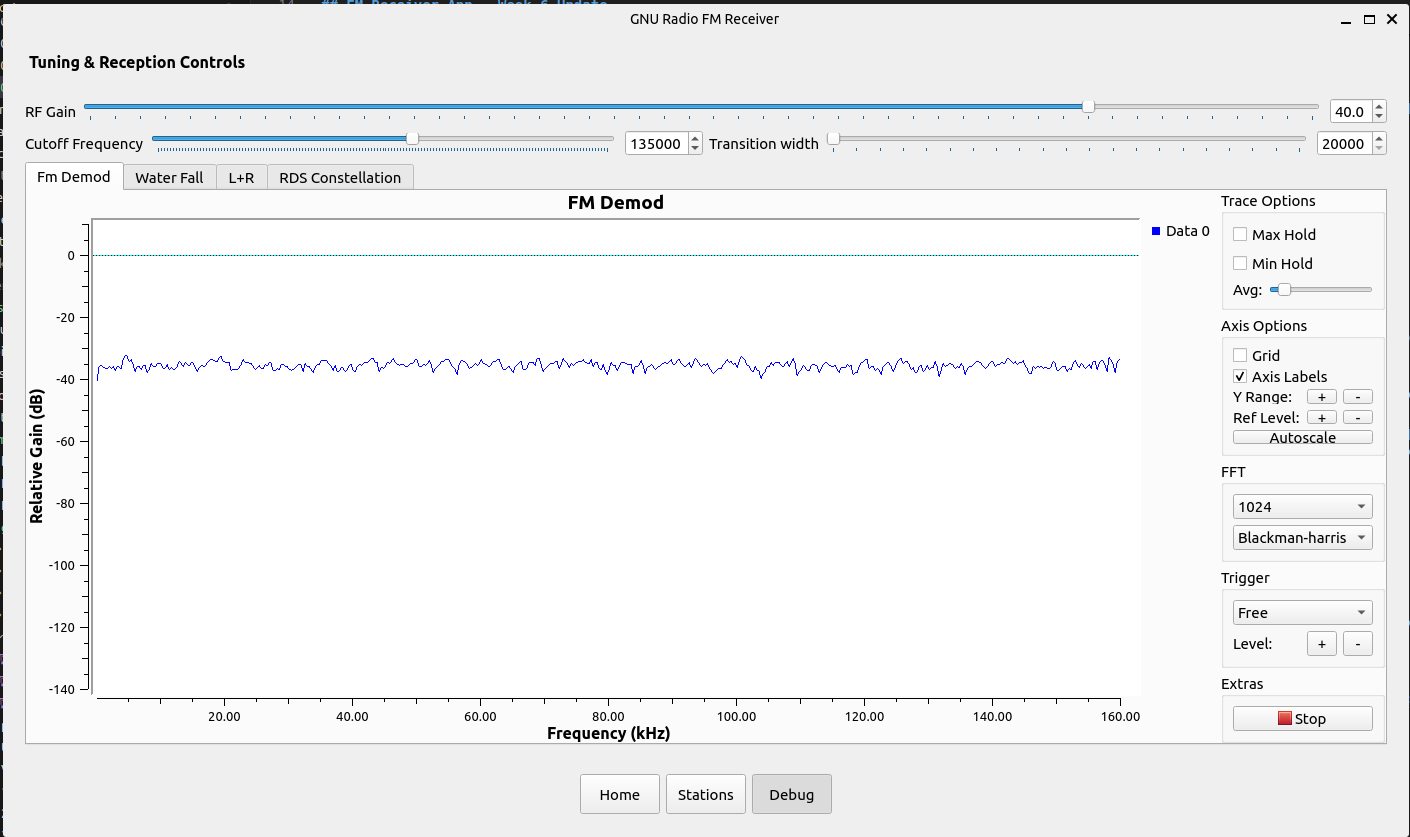Uncheck the Axis Labels checkbox
1410x837 pixels.
coord(1240,376)
